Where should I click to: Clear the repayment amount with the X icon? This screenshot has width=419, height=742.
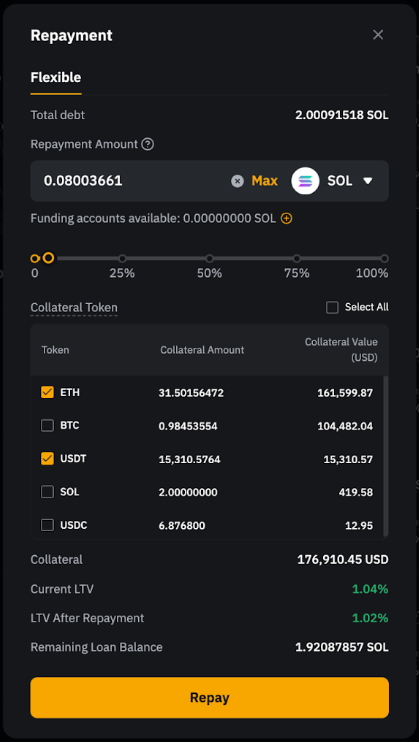pos(237,181)
